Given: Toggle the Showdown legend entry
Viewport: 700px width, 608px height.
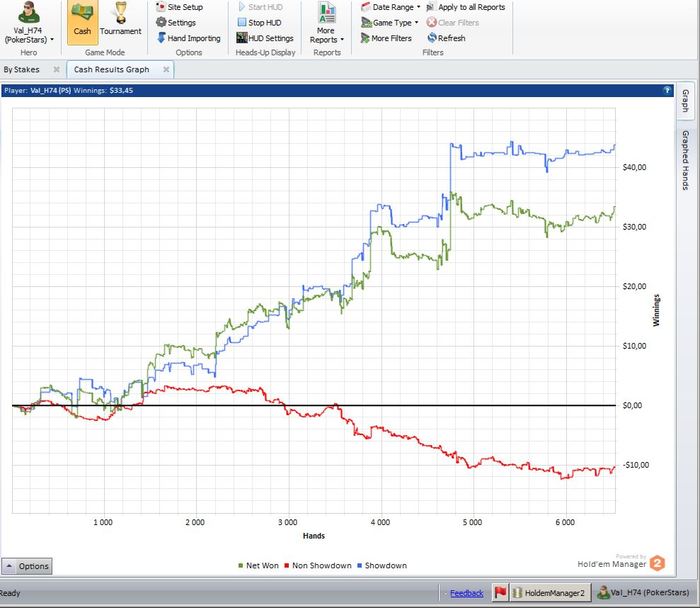Looking at the screenshot, I should [x=382, y=566].
